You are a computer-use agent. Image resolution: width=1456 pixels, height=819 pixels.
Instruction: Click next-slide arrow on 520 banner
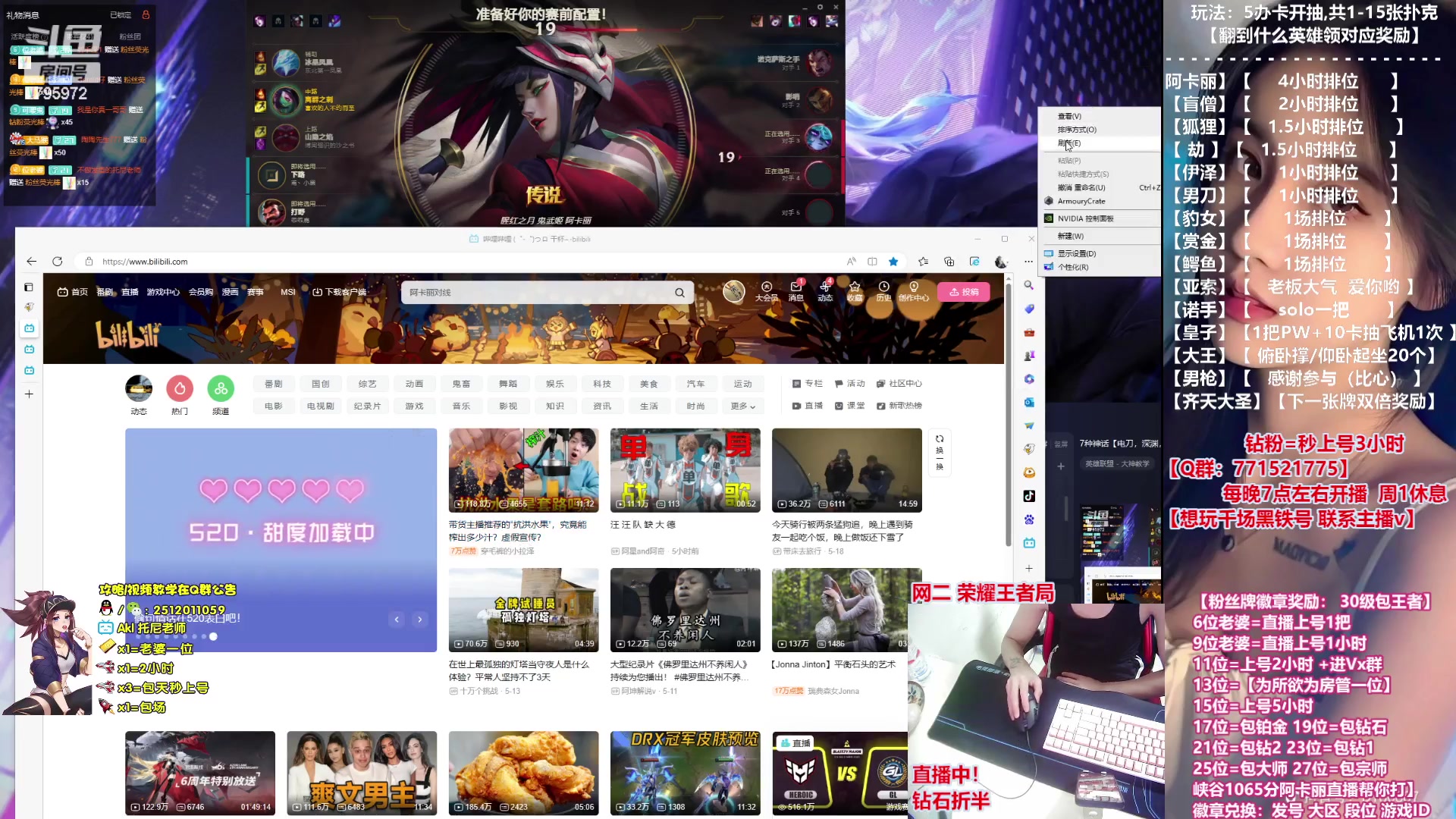point(420,620)
